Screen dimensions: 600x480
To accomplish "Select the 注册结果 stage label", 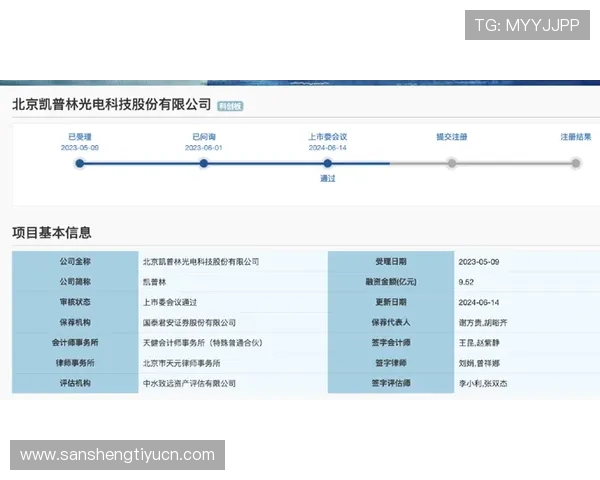I will [x=576, y=137].
